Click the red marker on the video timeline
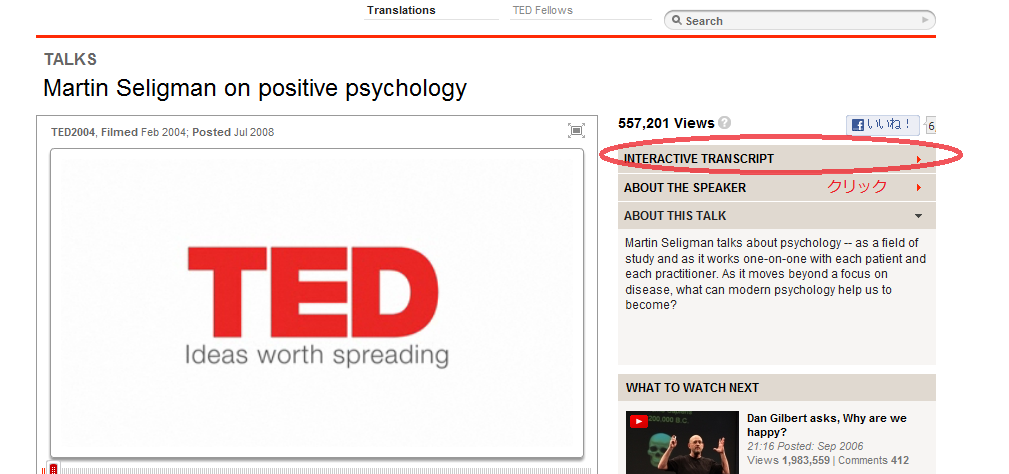This screenshot has width=1009, height=474. click(x=53, y=468)
